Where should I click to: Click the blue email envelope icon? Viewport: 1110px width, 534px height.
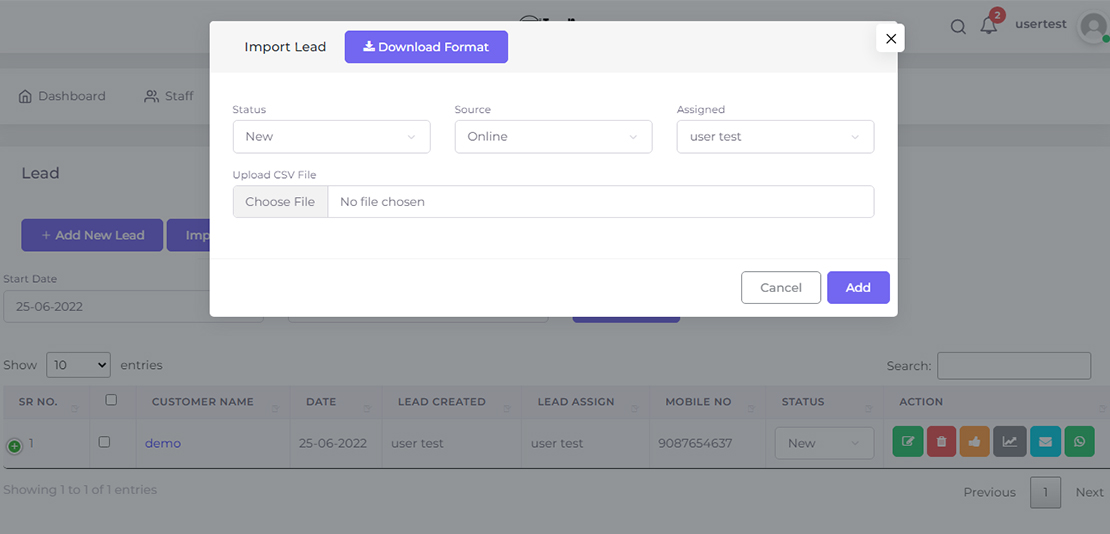[1045, 442]
